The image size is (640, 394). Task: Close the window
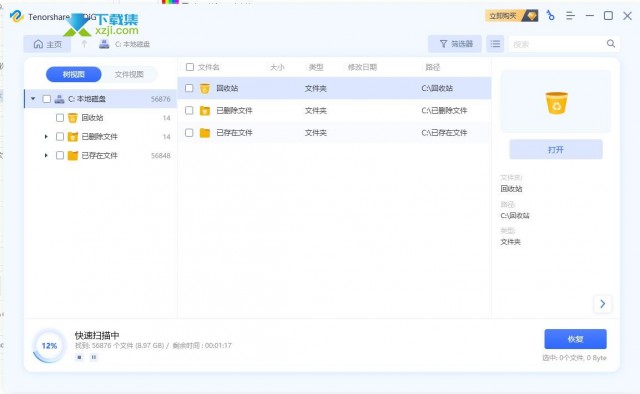pyautogui.click(x=627, y=16)
